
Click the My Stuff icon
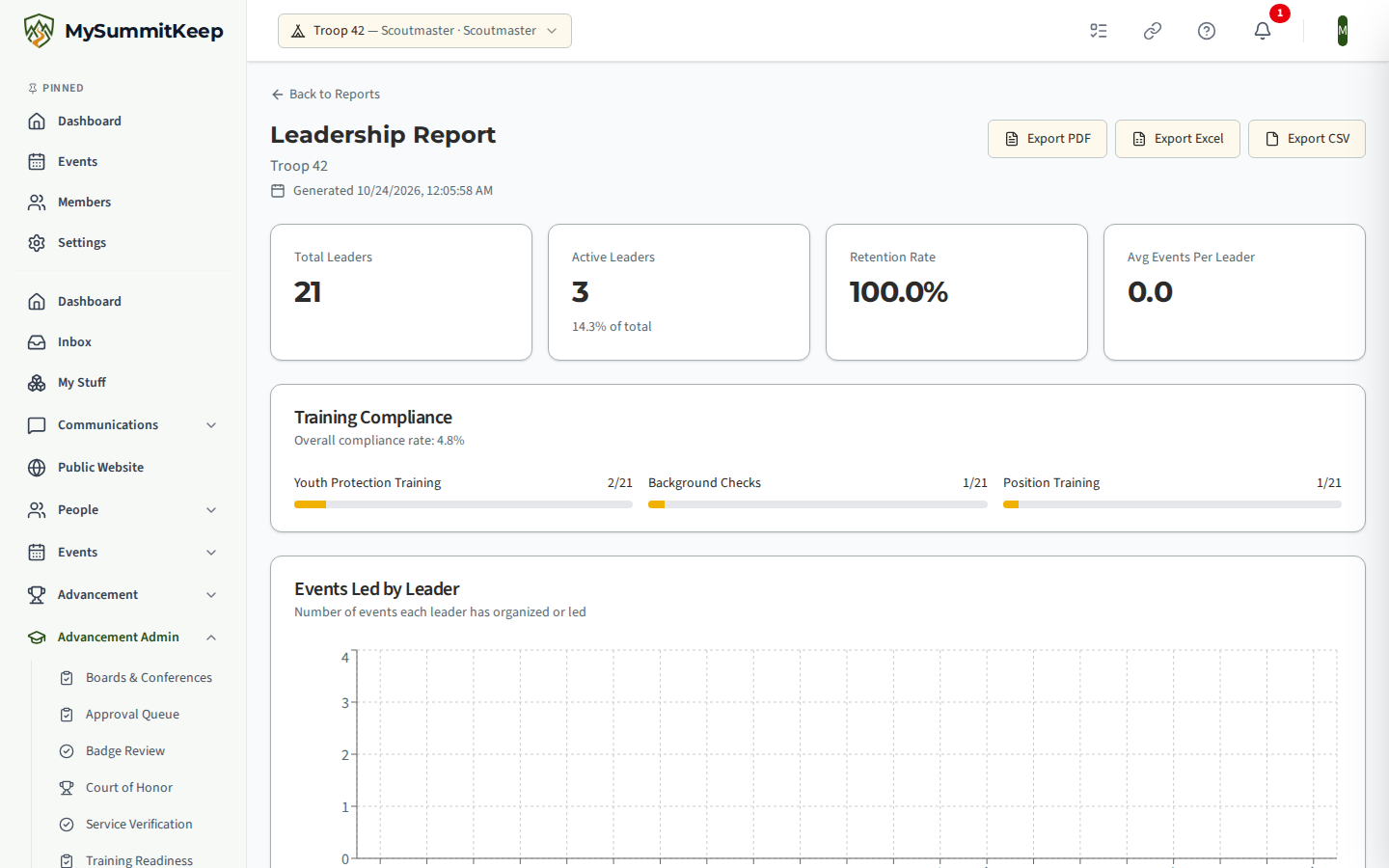coord(37,383)
